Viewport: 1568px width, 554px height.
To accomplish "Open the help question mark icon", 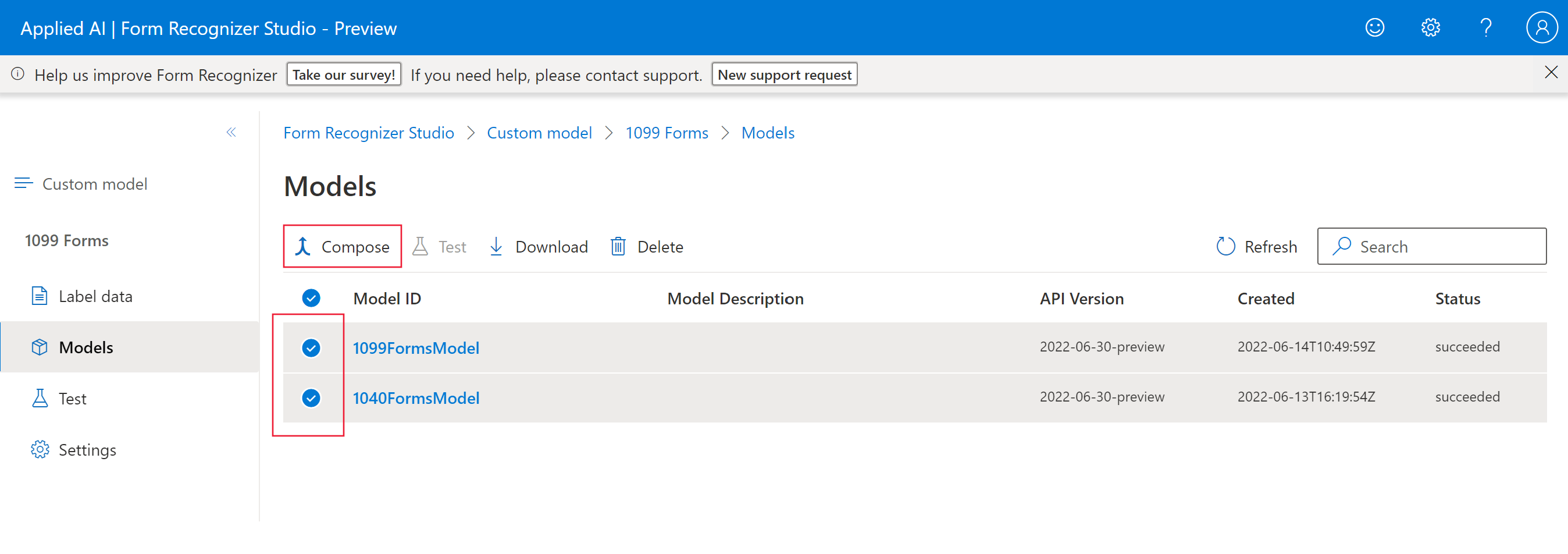I will (x=1486, y=27).
